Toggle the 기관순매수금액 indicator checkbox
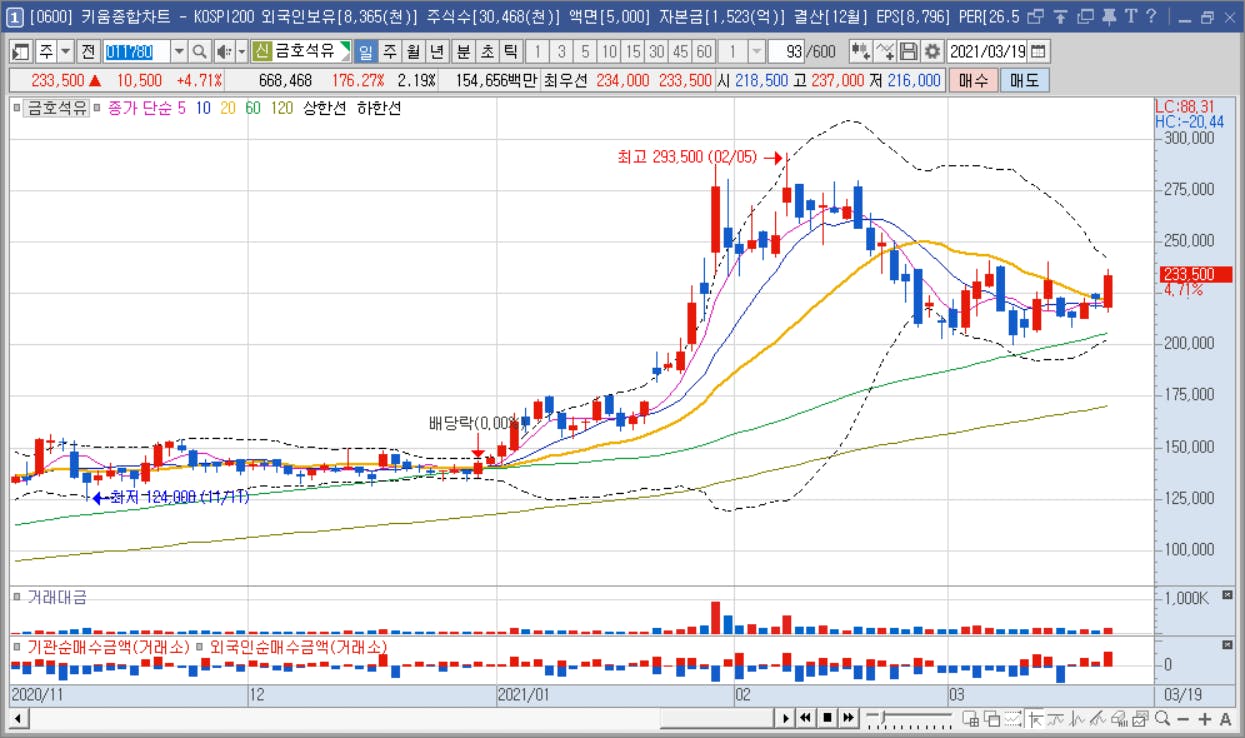The image size is (1245, 738). 17,647
